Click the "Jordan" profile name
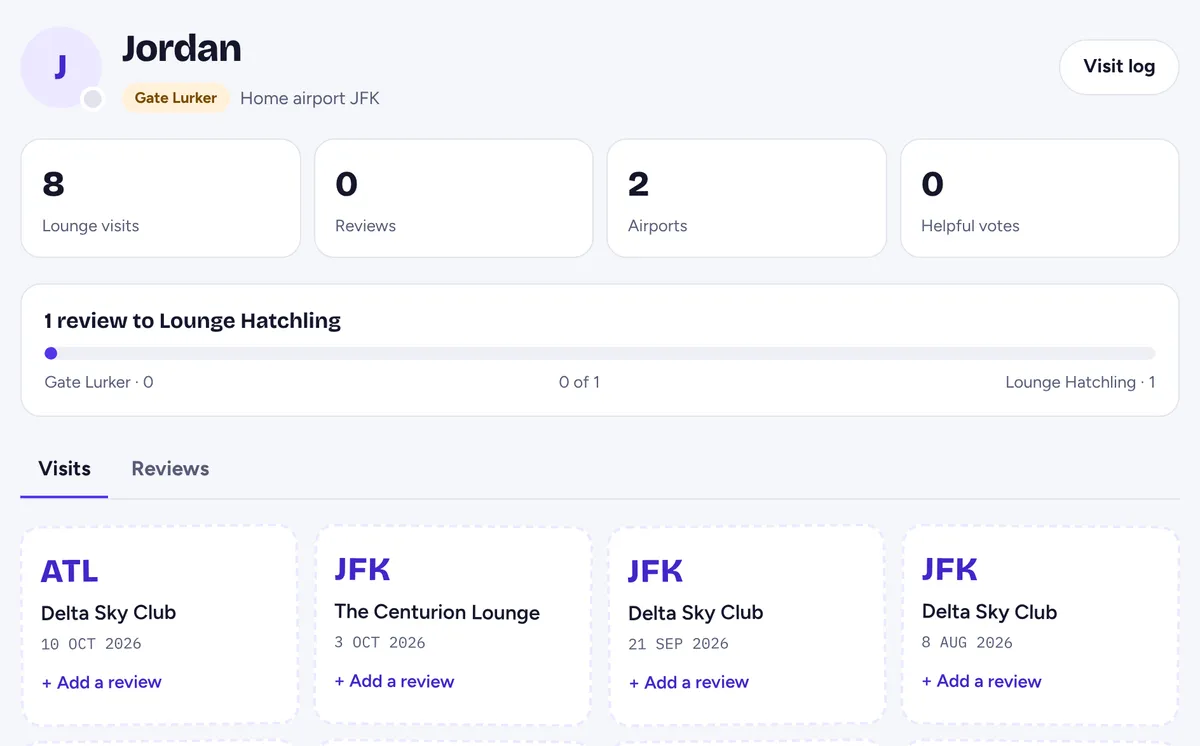1200x746 pixels. pyautogui.click(x=182, y=48)
